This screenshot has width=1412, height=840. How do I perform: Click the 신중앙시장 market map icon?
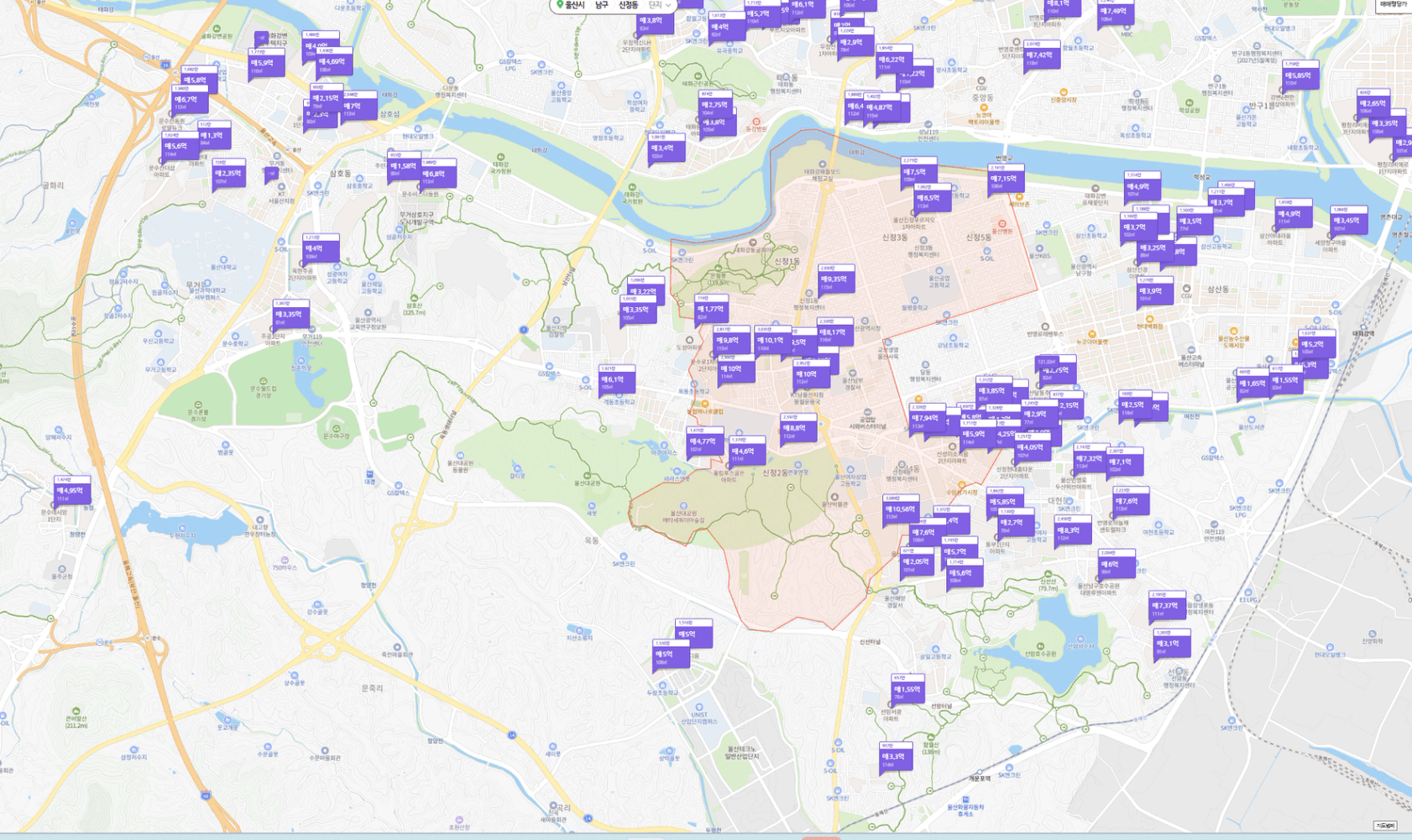1064,92
